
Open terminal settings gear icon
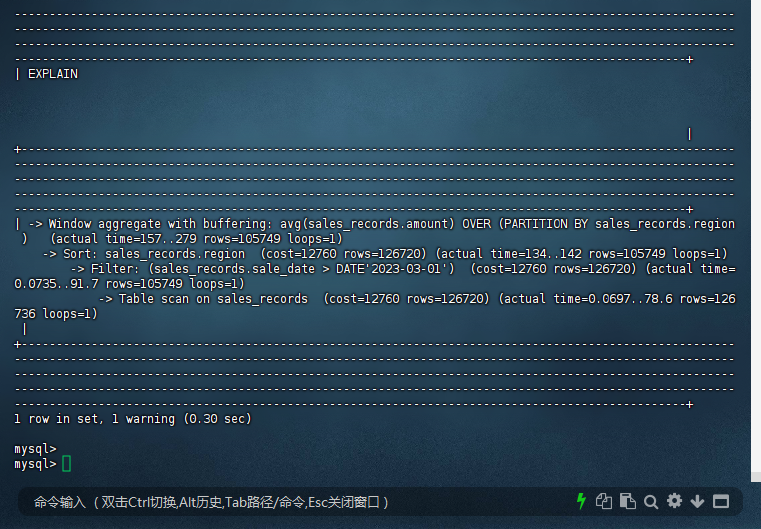tap(674, 501)
